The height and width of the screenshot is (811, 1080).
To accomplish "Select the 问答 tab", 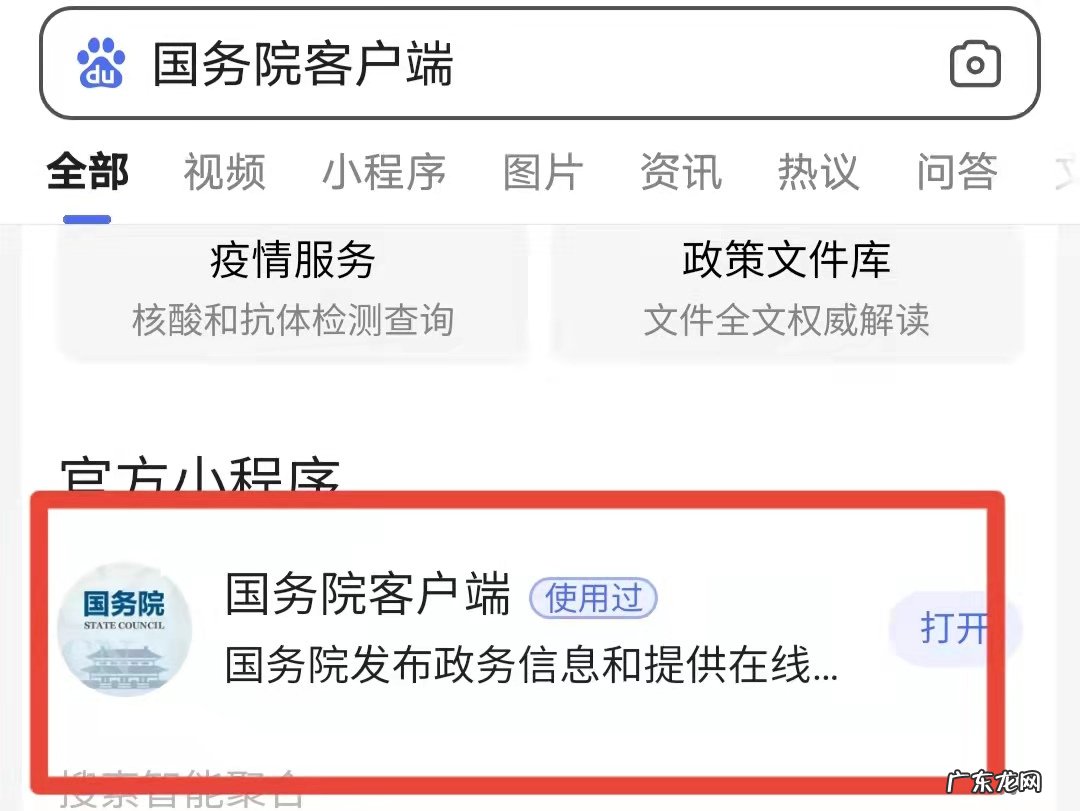I will coord(957,172).
